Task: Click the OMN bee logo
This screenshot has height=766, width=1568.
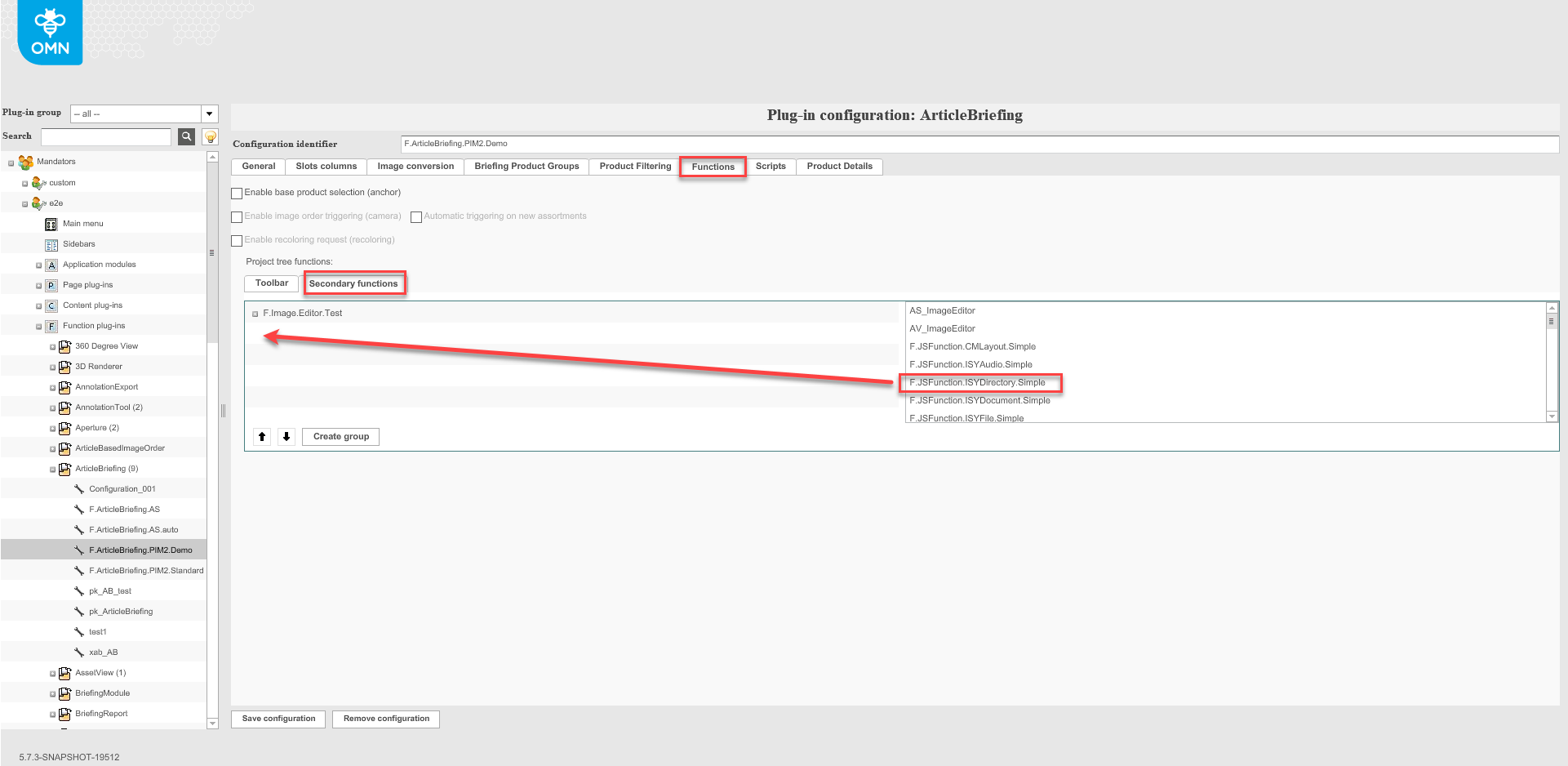Action: (49, 31)
